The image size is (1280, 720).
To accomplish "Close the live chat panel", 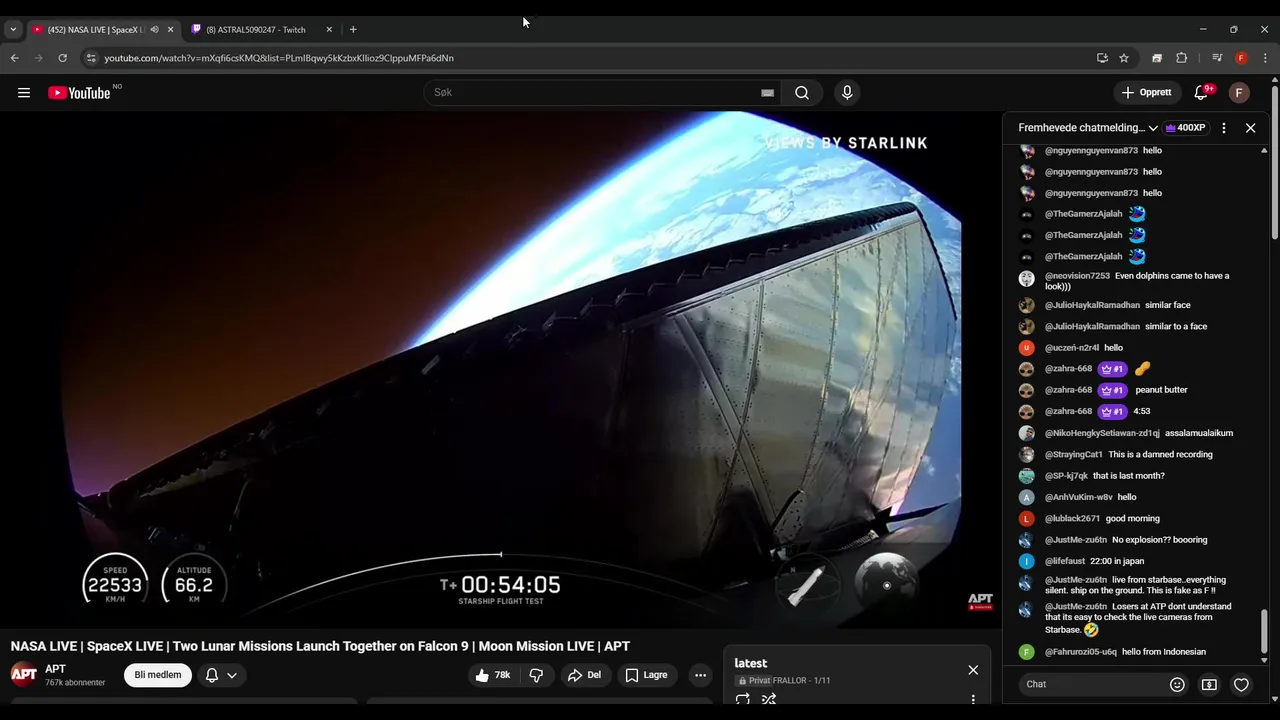I will pos(1250,128).
